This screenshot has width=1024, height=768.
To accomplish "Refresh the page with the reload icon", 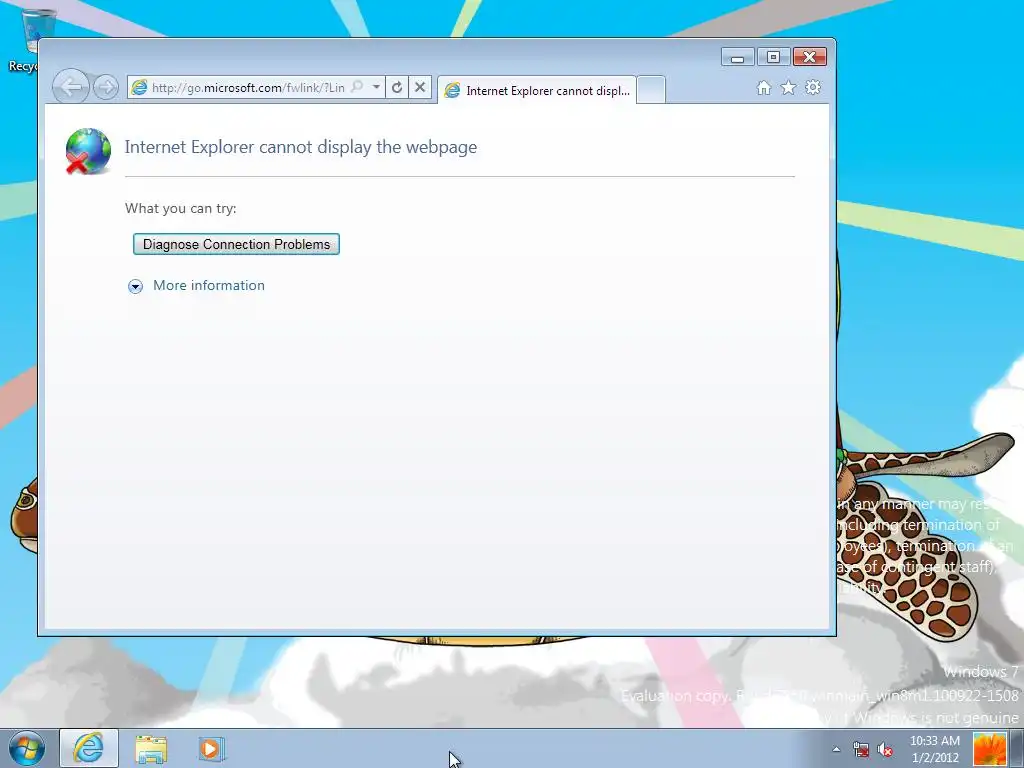I will pyautogui.click(x=397, y=87).
